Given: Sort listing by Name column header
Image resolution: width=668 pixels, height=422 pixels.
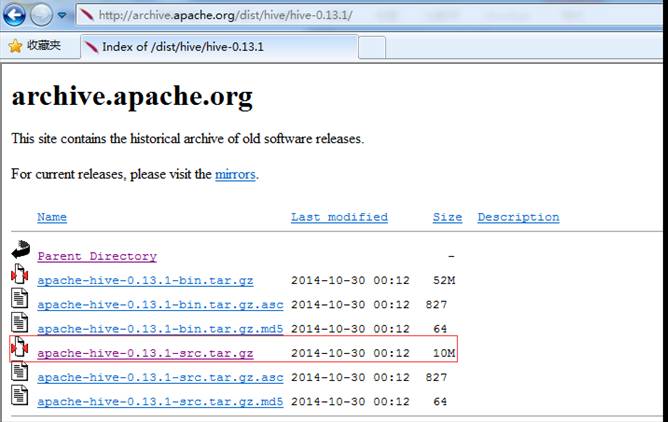Looking at the screenshot, I should pyautogui.click(x=52, y=217).
